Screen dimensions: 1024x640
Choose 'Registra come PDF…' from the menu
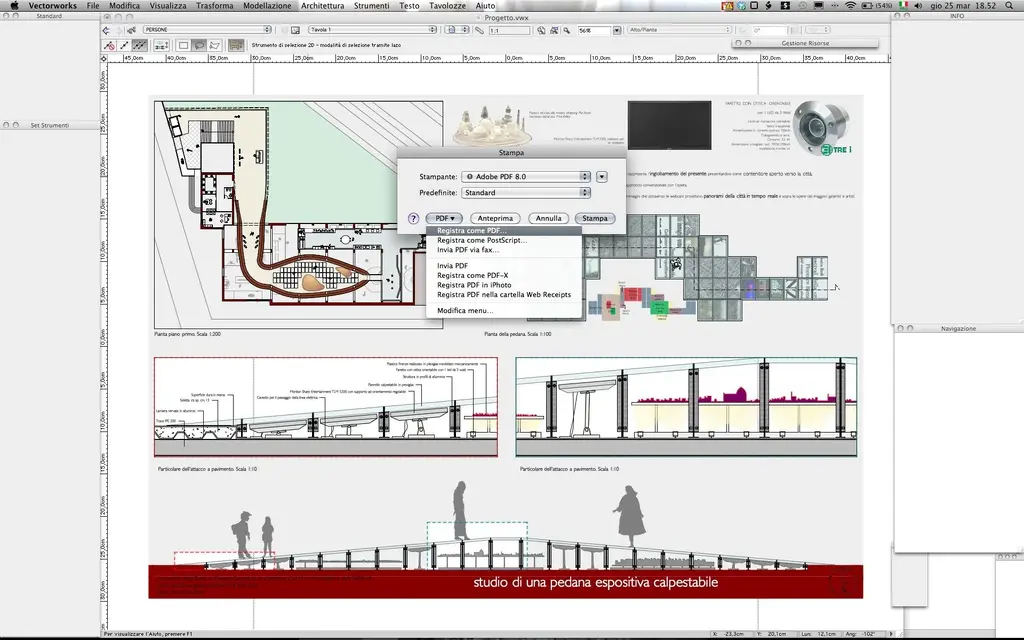click(471, 231)
